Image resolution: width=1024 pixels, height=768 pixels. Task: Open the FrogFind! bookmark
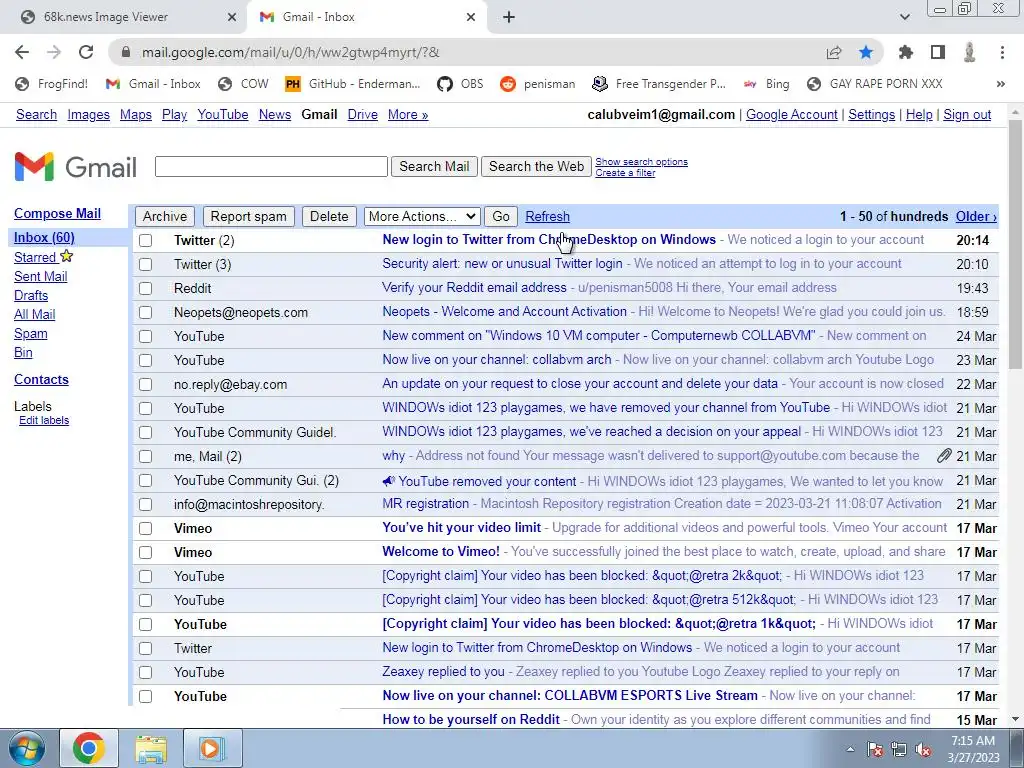click(52, 84)
